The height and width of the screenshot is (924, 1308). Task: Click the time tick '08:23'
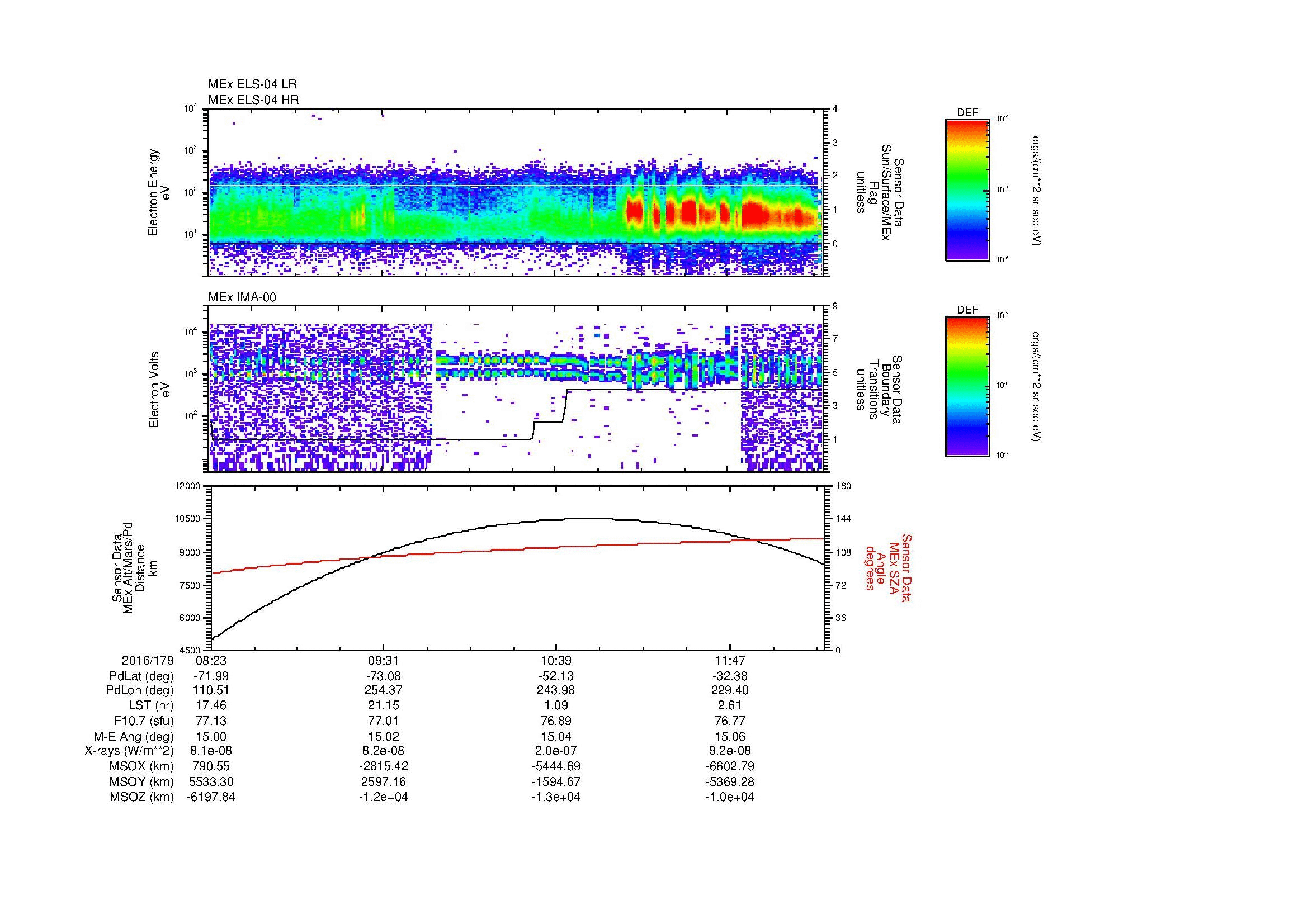(x=211, y=661)
